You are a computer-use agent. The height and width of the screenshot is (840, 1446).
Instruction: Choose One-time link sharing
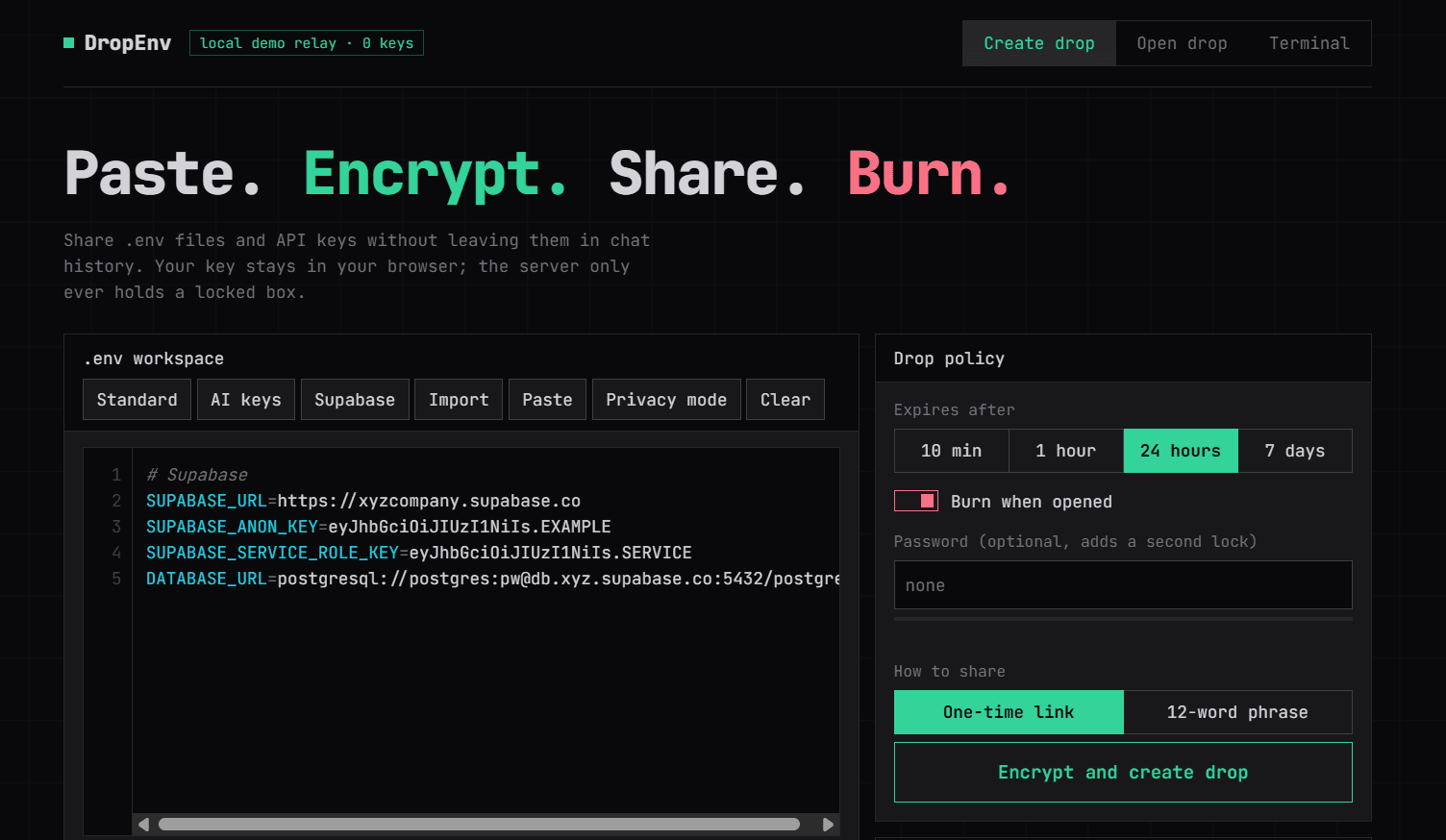pos(1009,712)
